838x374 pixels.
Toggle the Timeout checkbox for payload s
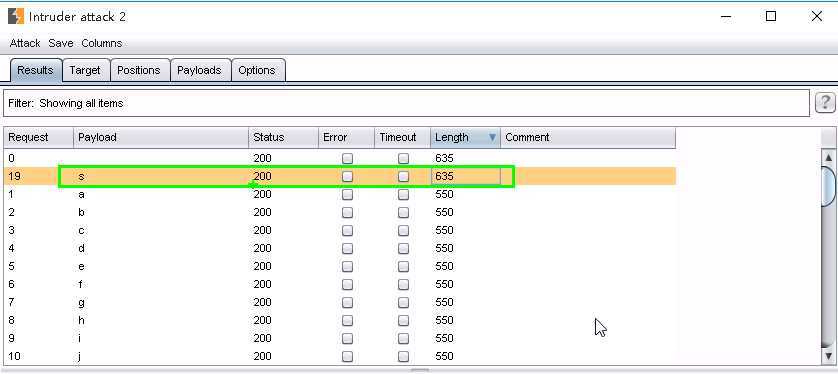point(403,176)
